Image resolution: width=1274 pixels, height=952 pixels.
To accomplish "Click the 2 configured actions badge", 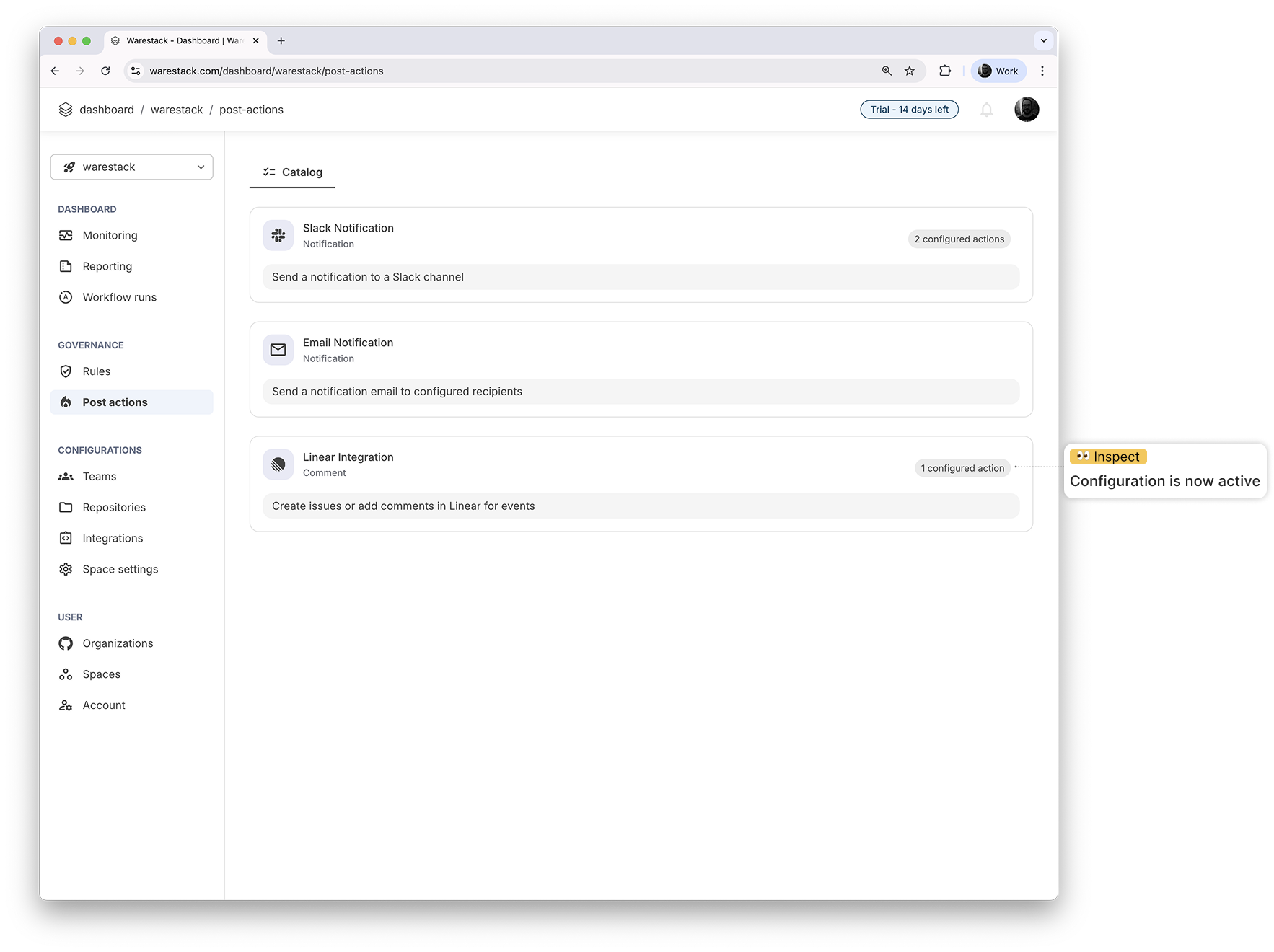I will click(x=959, y=239).
